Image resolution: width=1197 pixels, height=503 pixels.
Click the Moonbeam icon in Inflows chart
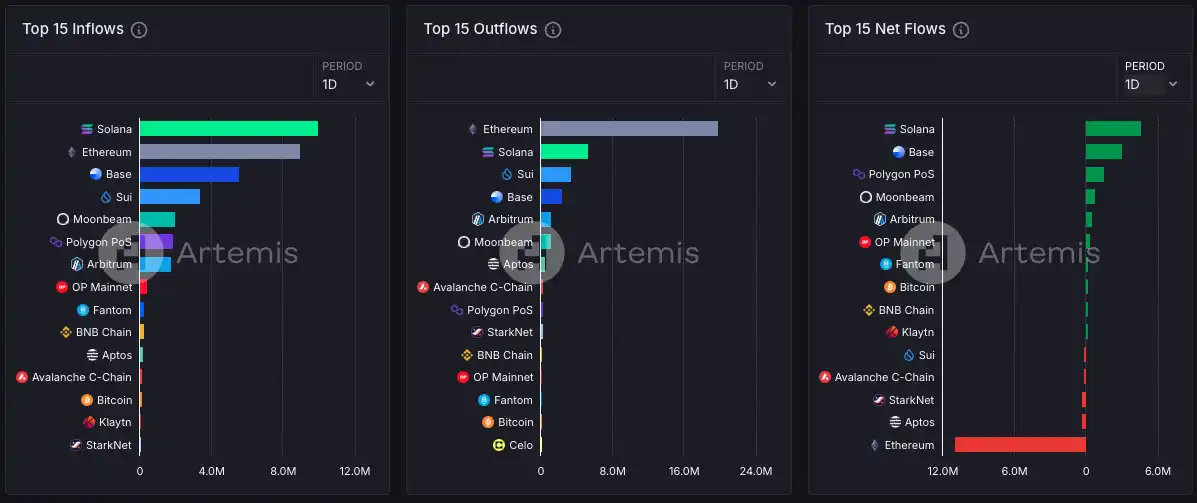point(63,219)
